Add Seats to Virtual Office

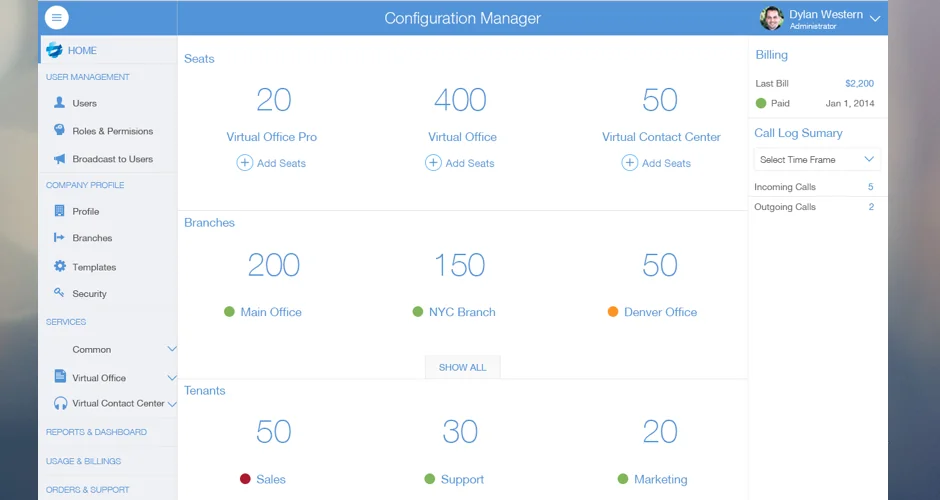click(x=470, y=163)
